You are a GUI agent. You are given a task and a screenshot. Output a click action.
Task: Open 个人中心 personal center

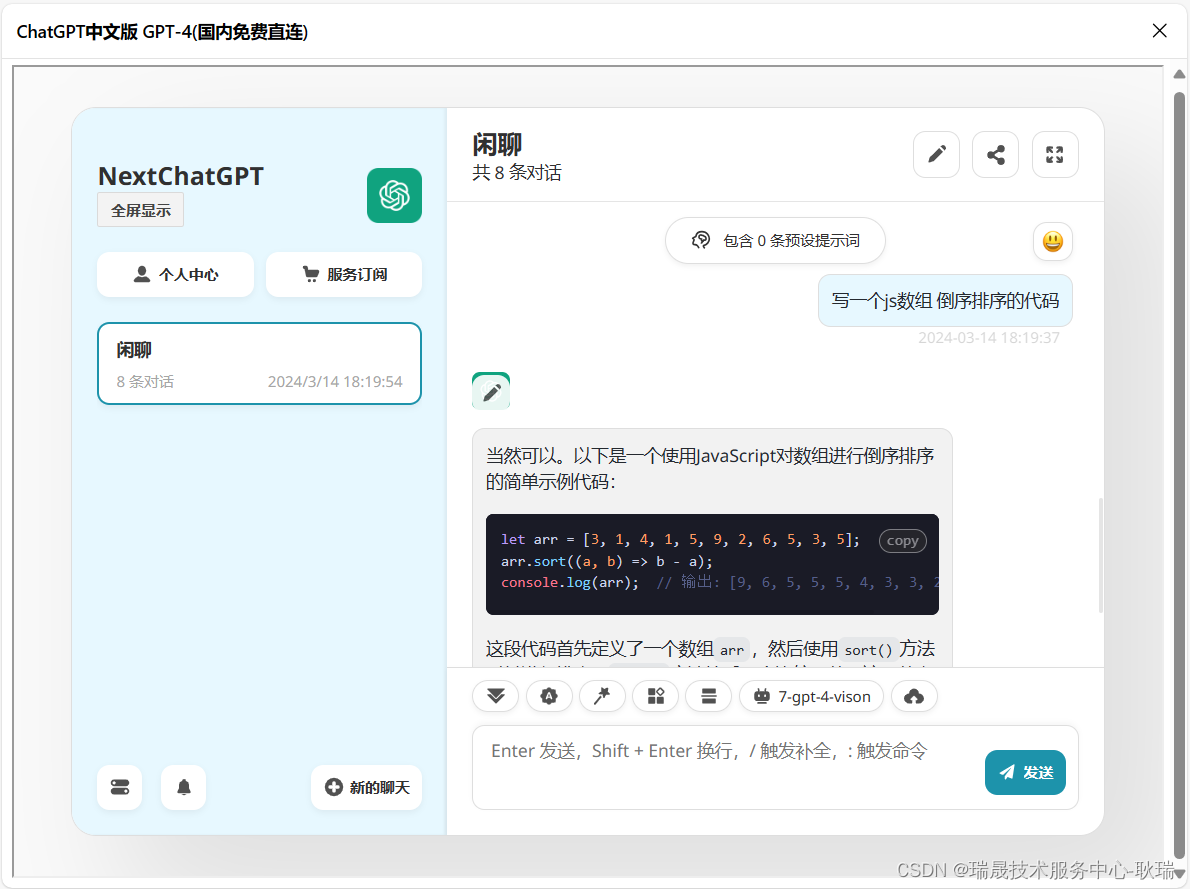(175, 274)
